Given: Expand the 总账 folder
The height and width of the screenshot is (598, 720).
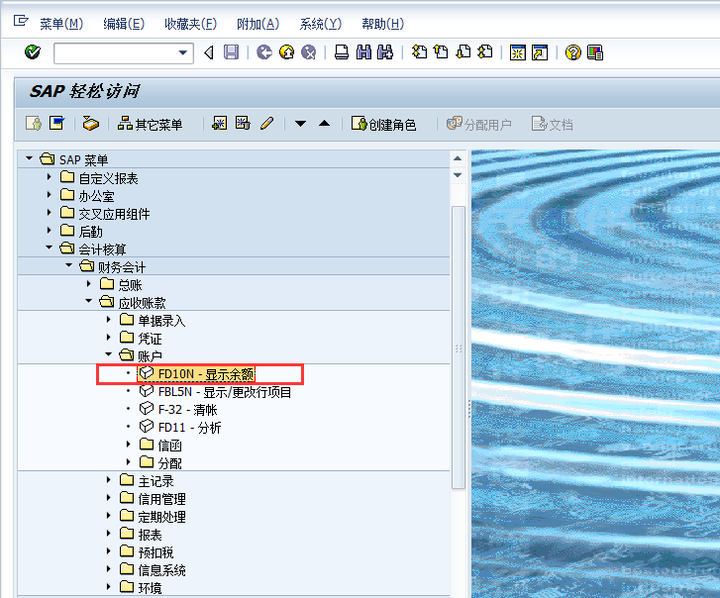Looking at the screenshot, I should point(89,283).
